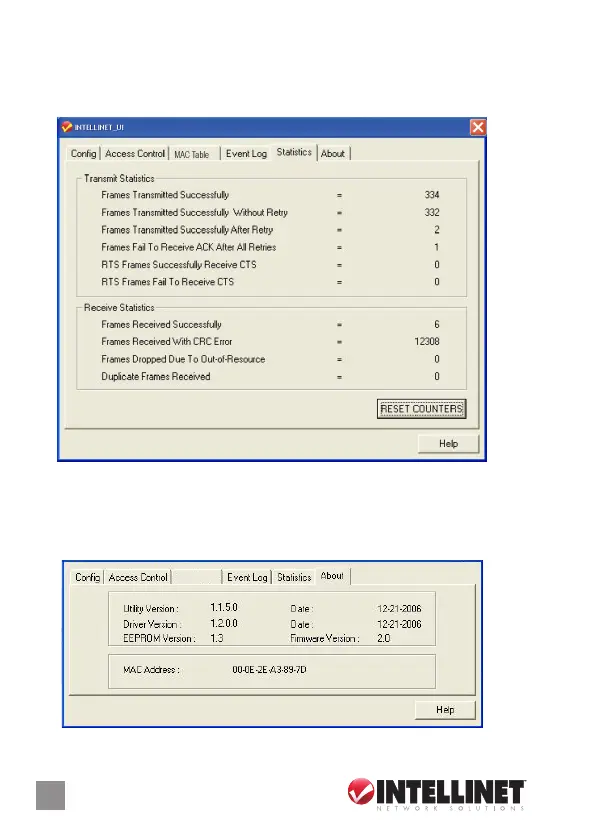The image size is (595, 839).
Task: Switch to the Event Log tab in the Statistics window
Action: point(246,154)
